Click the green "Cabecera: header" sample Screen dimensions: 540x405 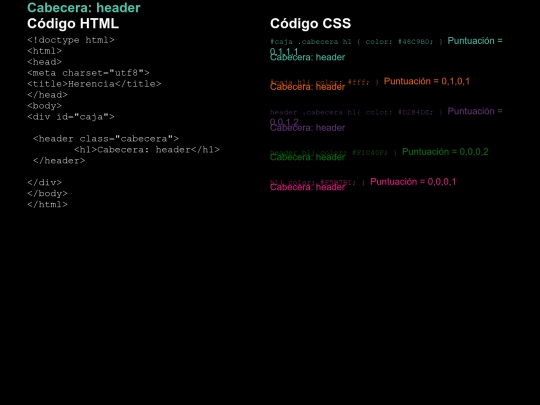307,158
